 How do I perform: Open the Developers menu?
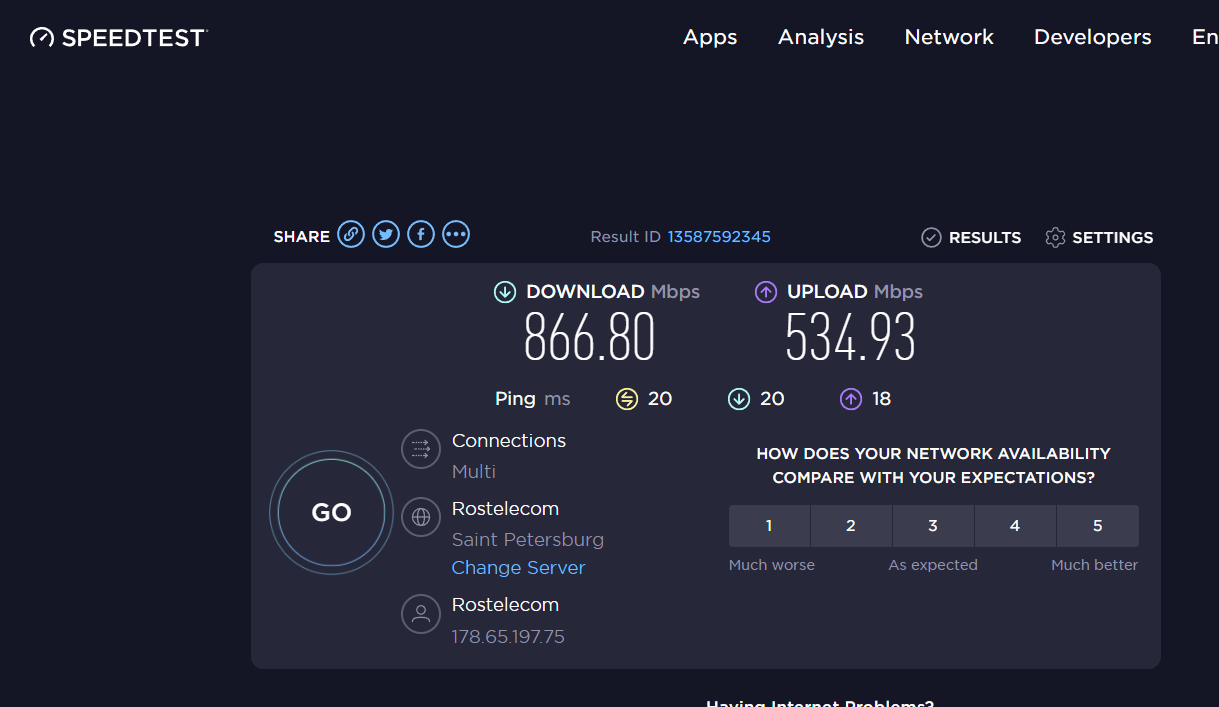1092,37
